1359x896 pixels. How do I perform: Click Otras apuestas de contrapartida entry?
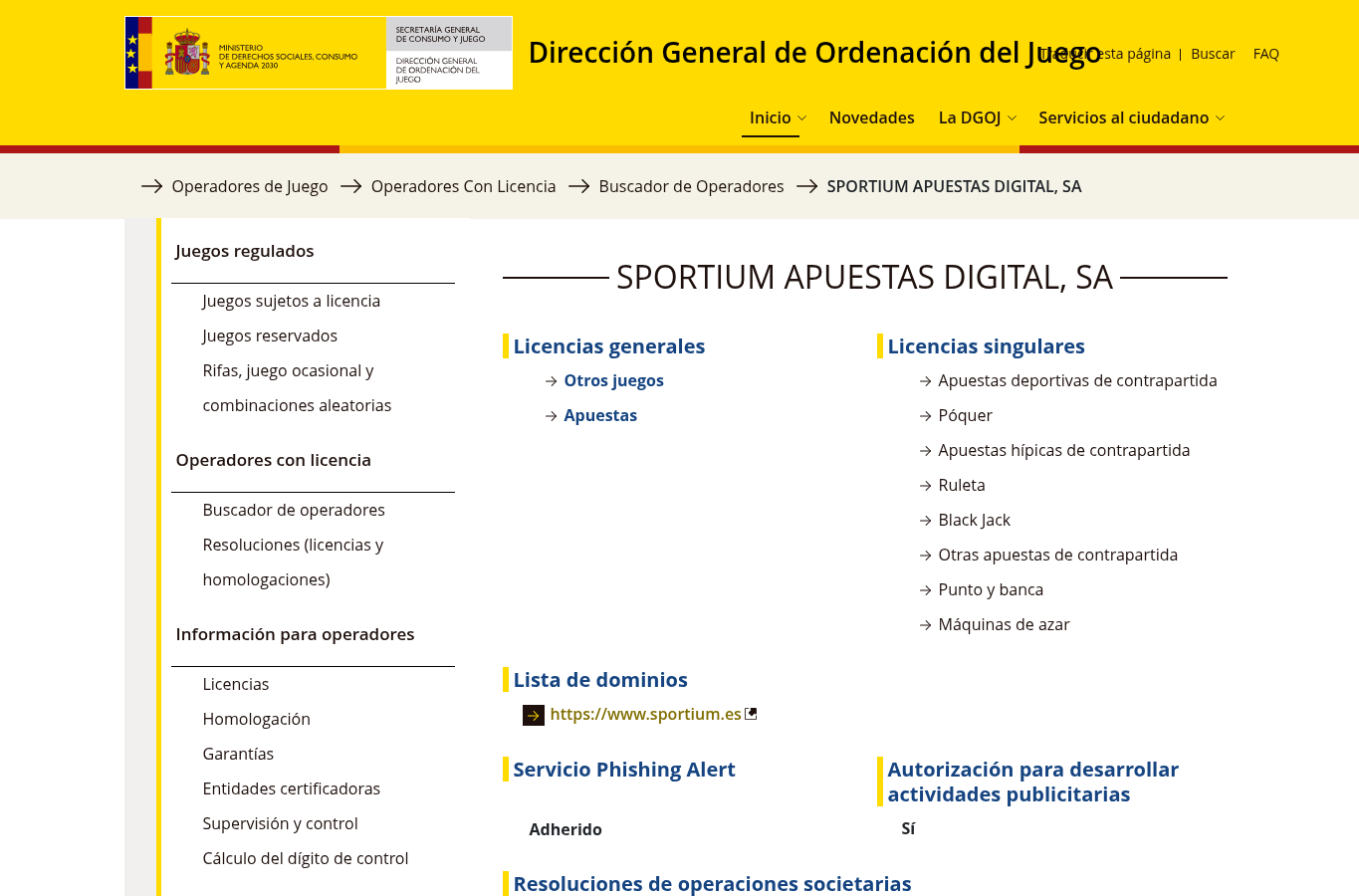(1057, 555)
